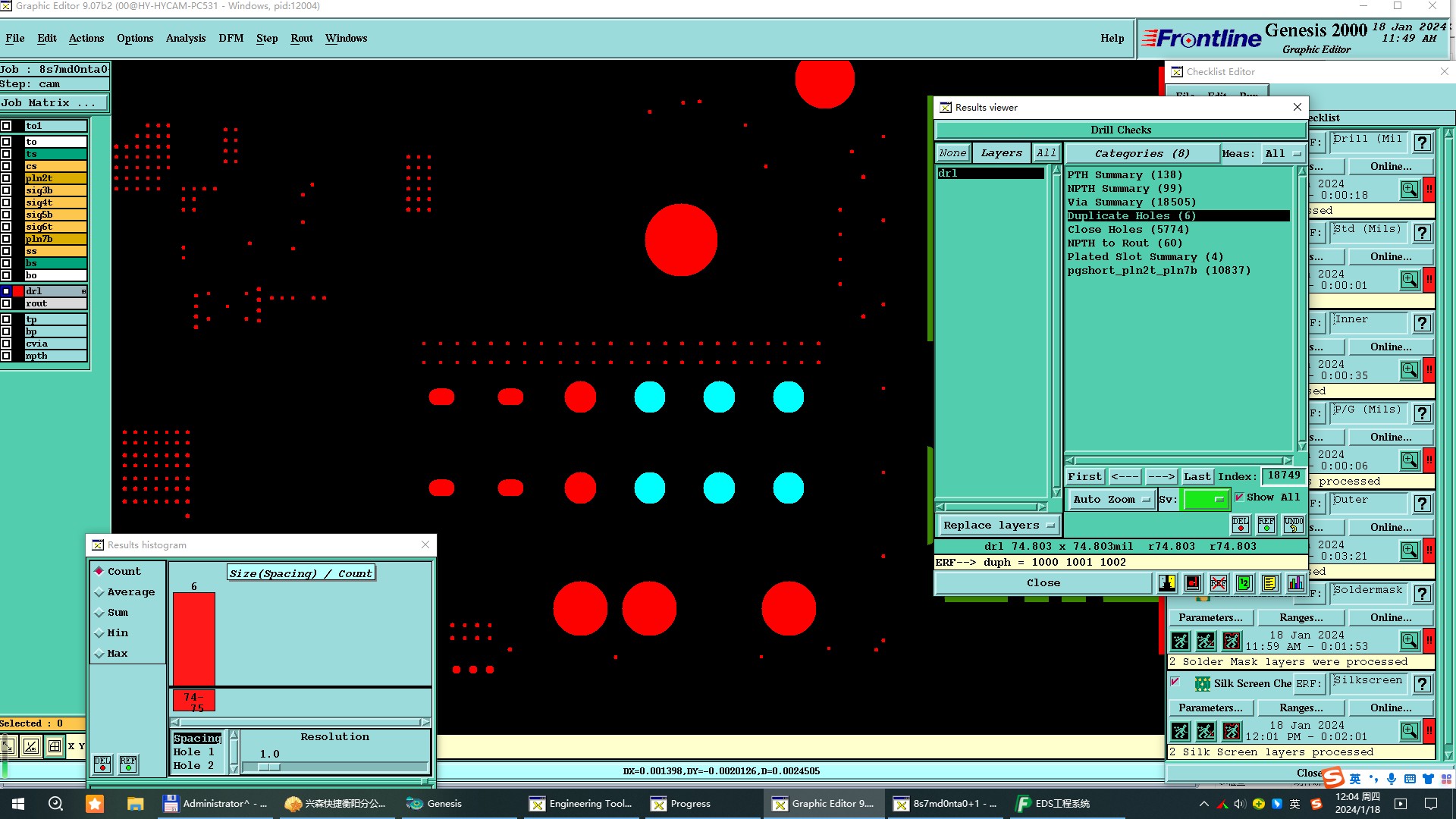This screenshot has height=819, width=1456.
Task: Open the Auto Zoom dropdown
Action: [1110, 500]
